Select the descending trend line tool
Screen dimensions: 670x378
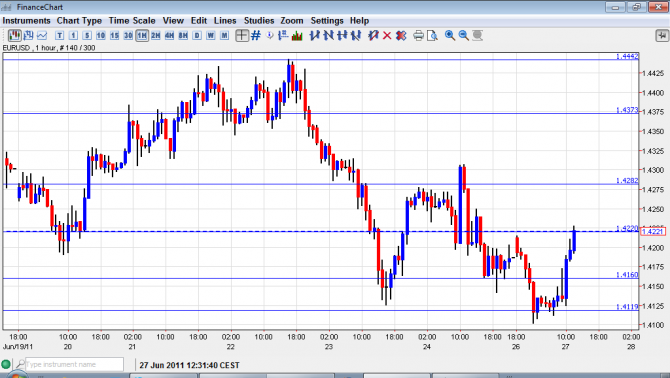(x=328, y=35)
